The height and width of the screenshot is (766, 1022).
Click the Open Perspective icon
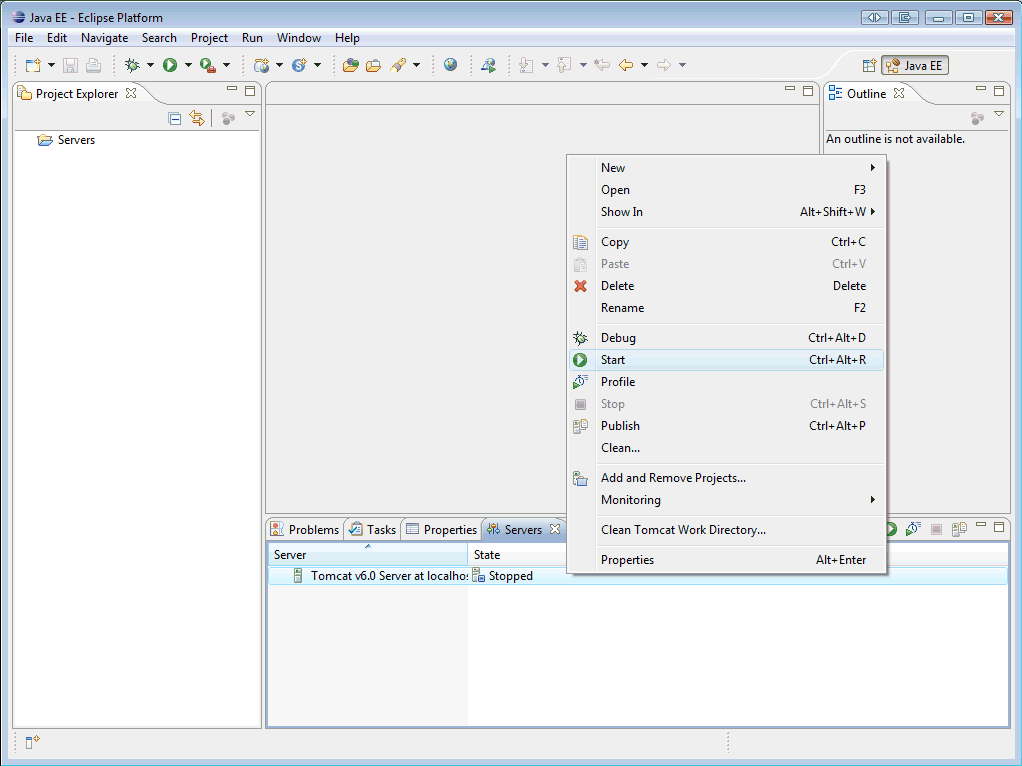click(869, 65)
